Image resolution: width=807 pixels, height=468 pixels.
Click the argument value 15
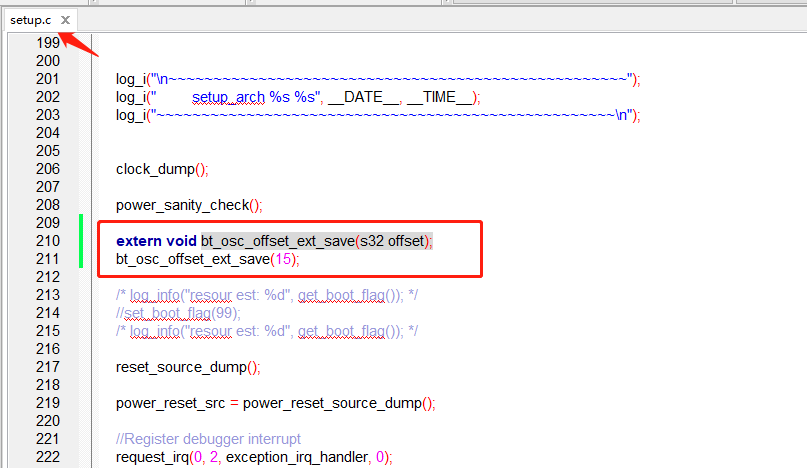(x=283, y=259)
